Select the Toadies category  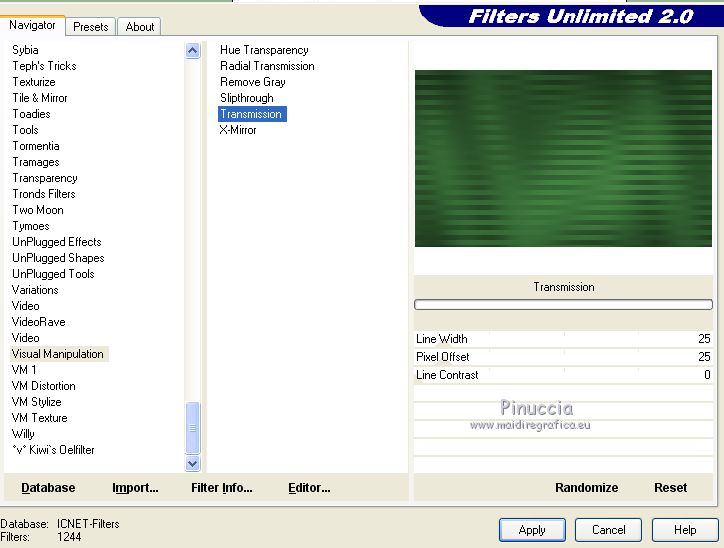(31, 114)
